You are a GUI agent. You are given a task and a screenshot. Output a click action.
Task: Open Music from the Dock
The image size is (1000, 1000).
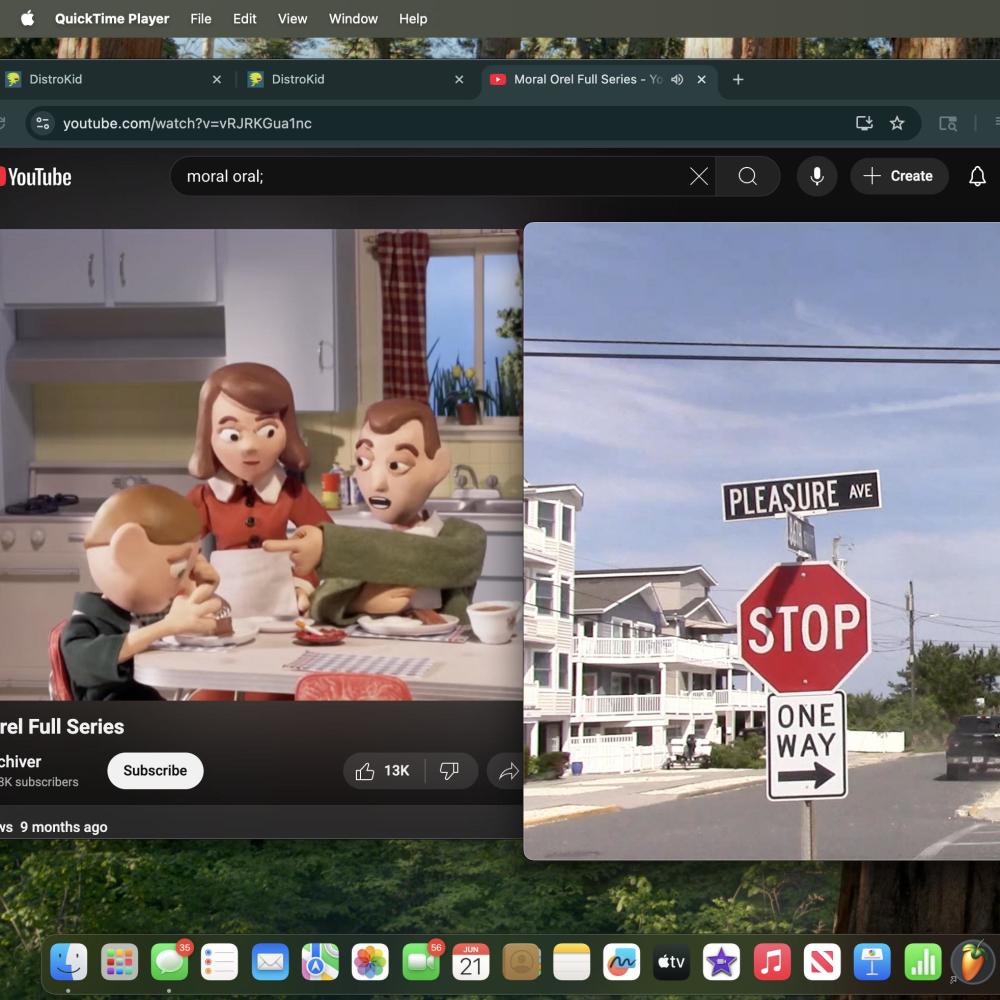pos(772,961)
